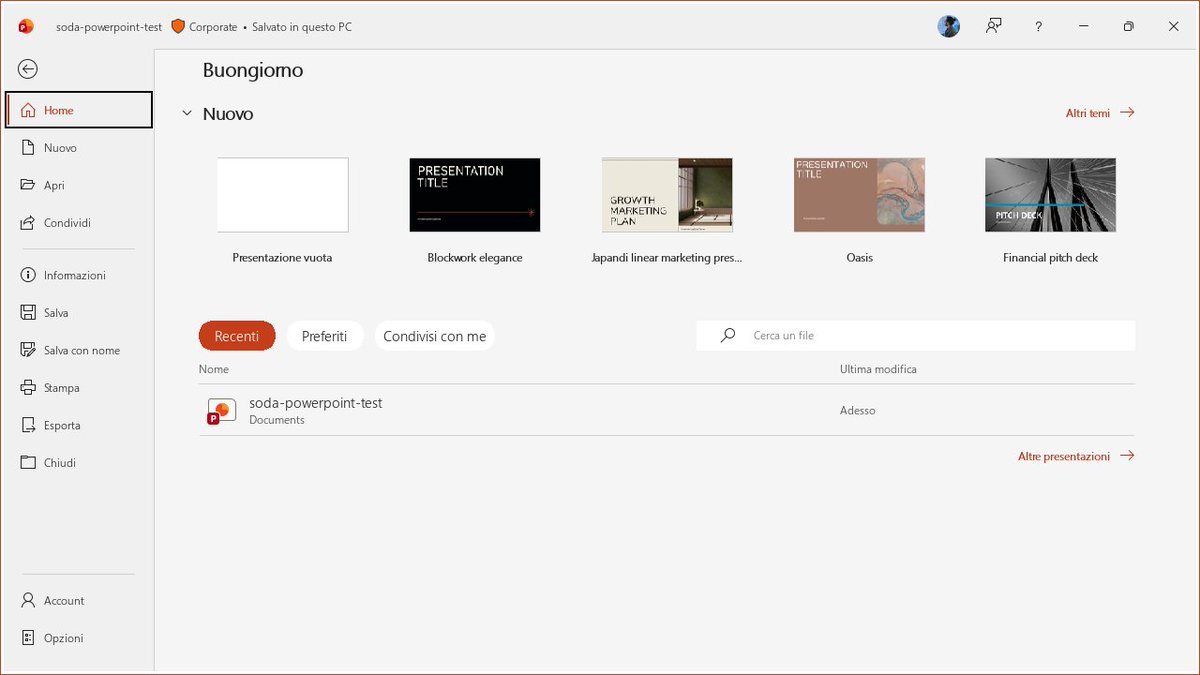Open Help with the question mark
1200x675 pixels.
tap(1039, 27)
